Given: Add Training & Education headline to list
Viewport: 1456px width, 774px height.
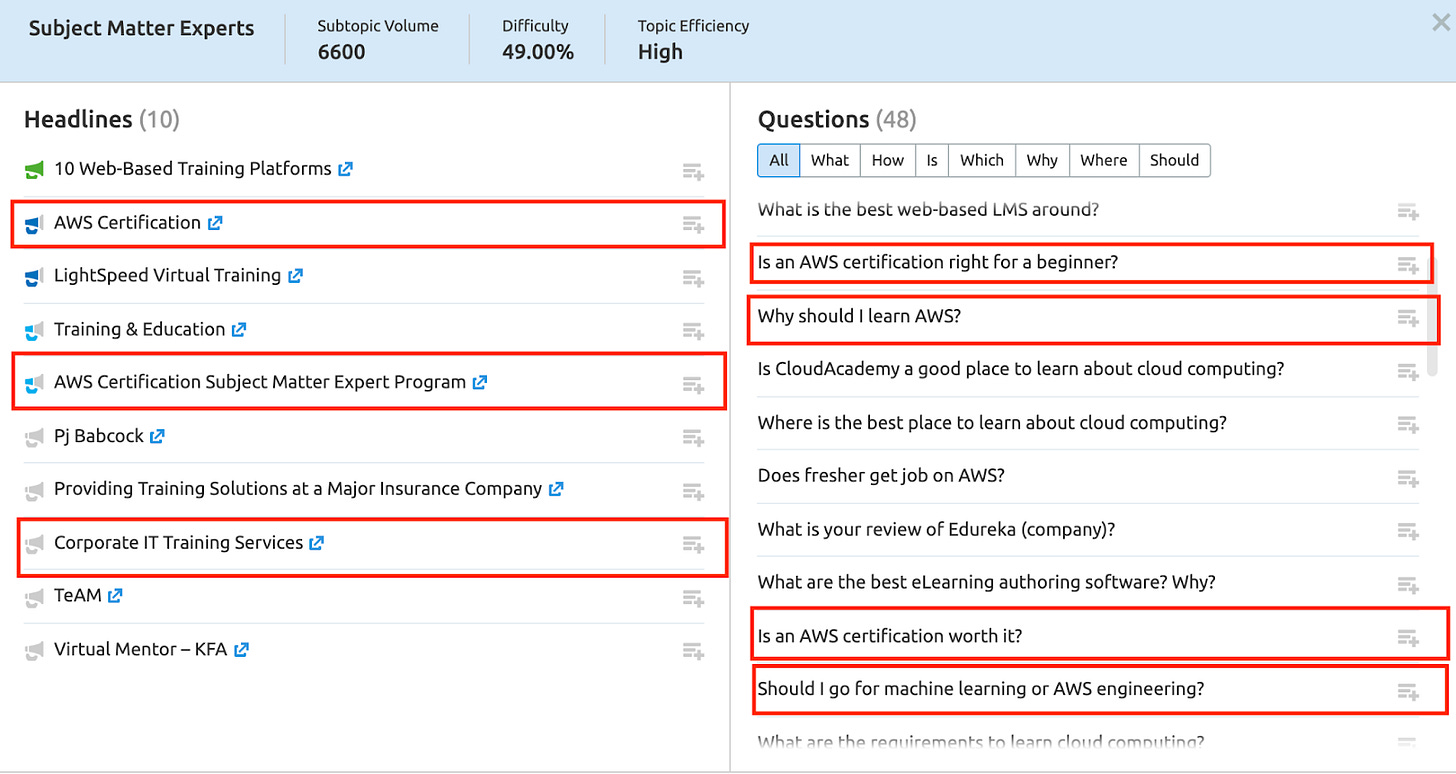Looking at the screenshot, I should [693, 331].
